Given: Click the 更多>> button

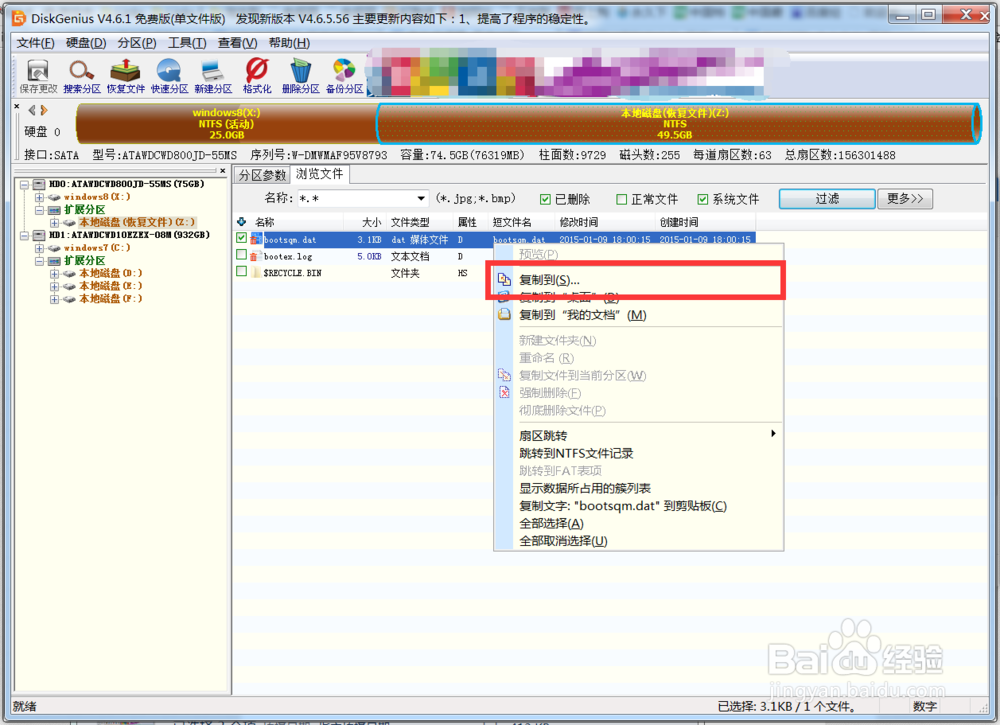Looking at the screenshot, I should 905,198.
